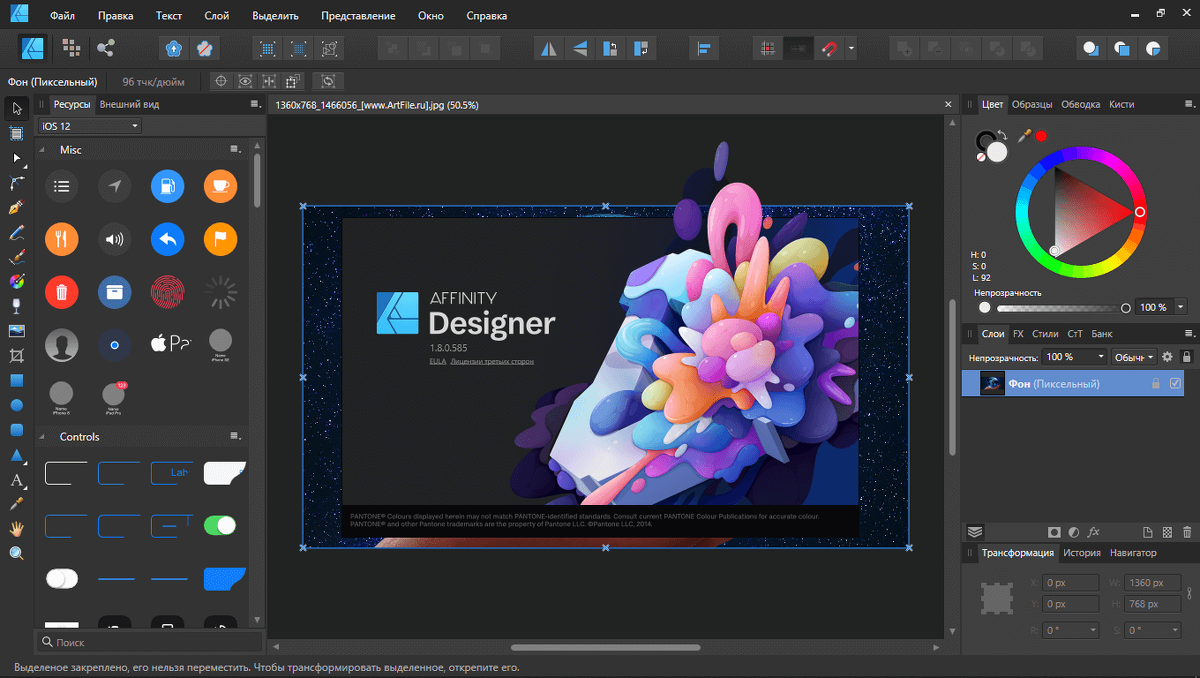Select the Rectangle shape tool
This screenshot has width=1200, height=678.
click(x=17, y=380)
